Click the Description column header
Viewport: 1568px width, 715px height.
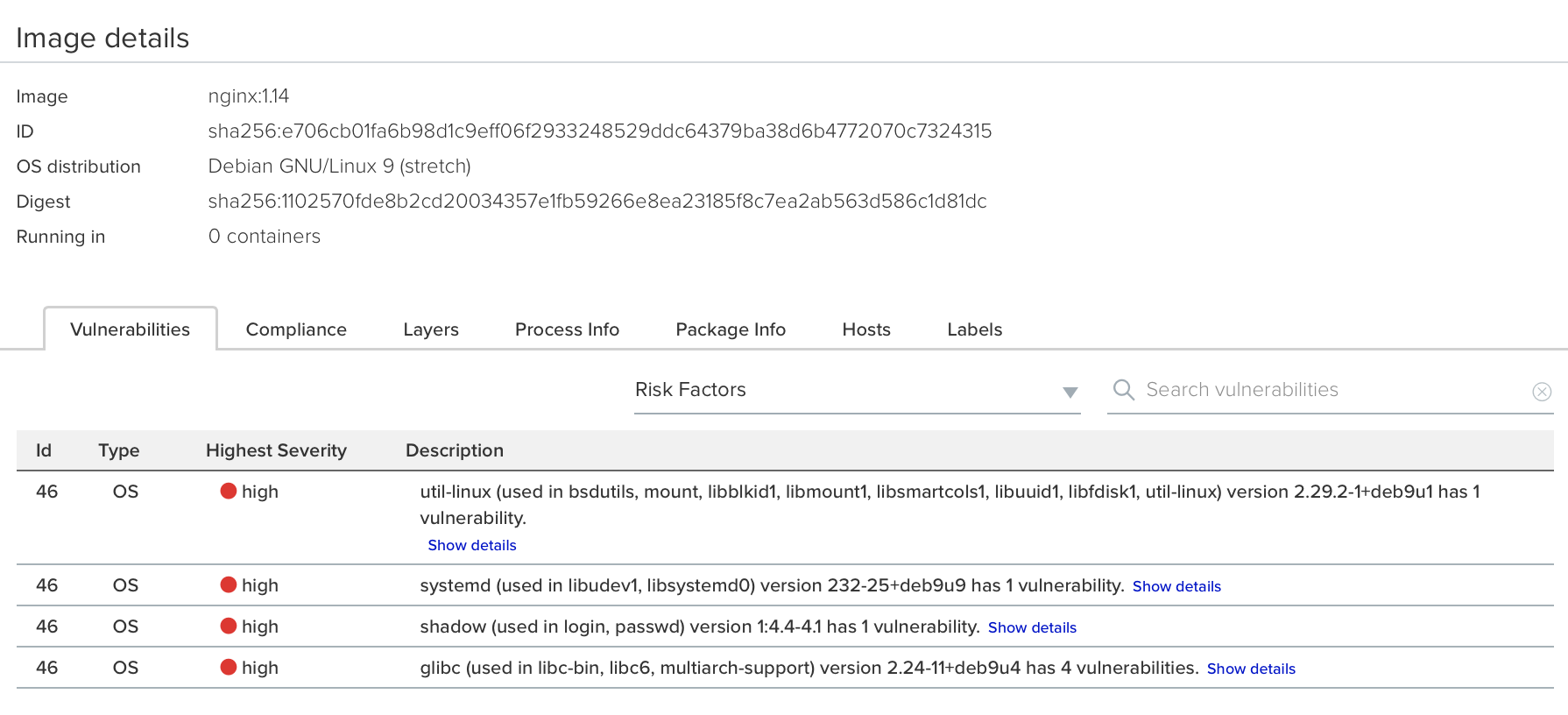pos(455,450)
